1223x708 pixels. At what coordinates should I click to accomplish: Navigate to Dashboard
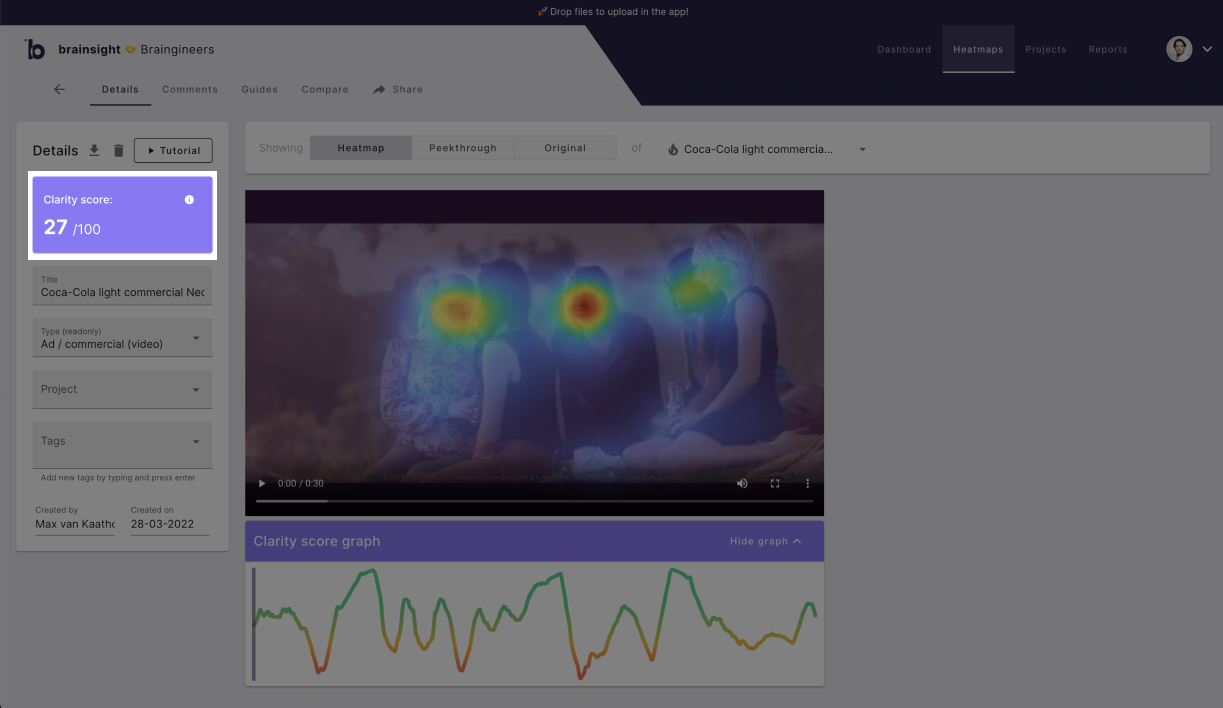904,49
